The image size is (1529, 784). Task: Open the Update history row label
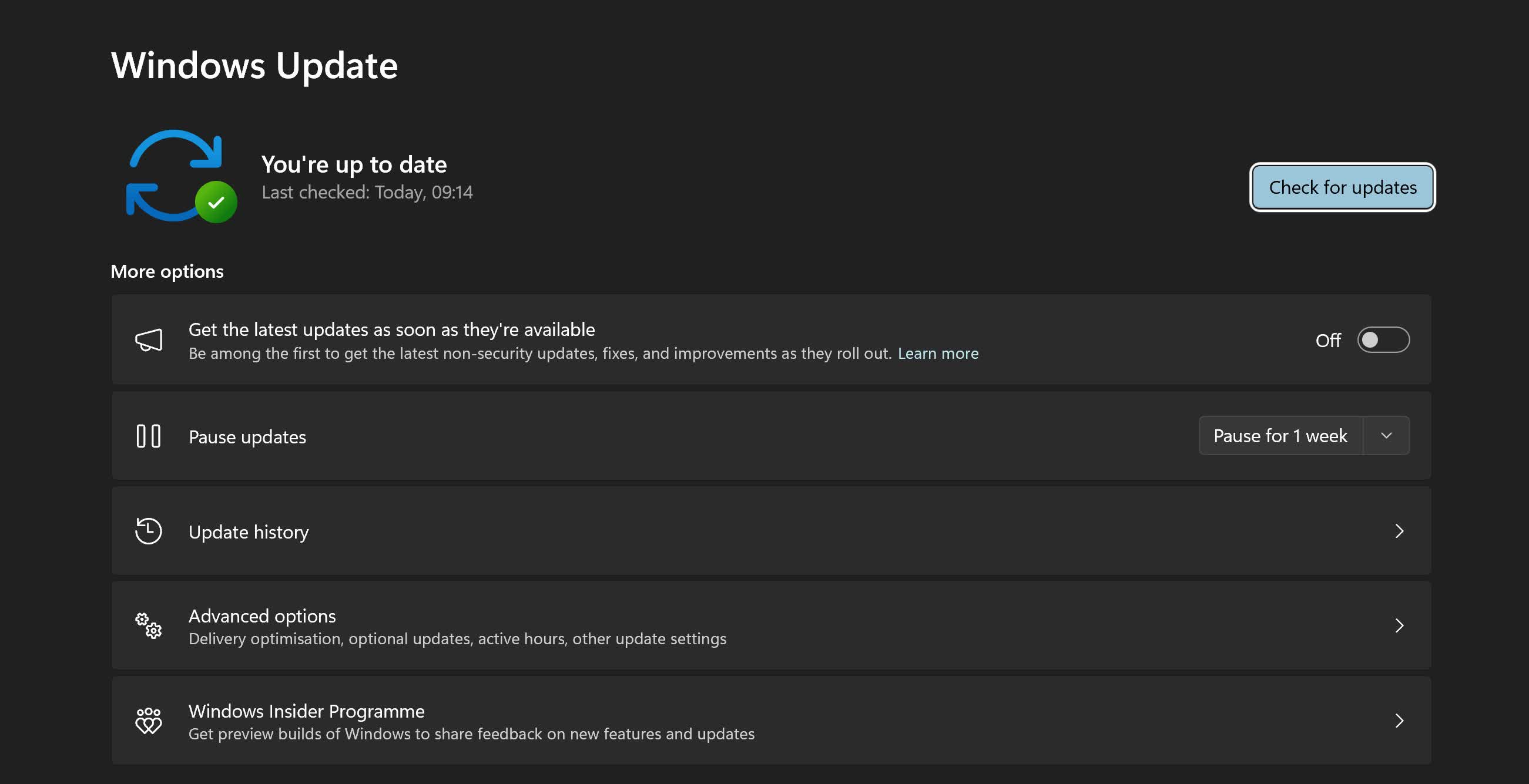249,532
